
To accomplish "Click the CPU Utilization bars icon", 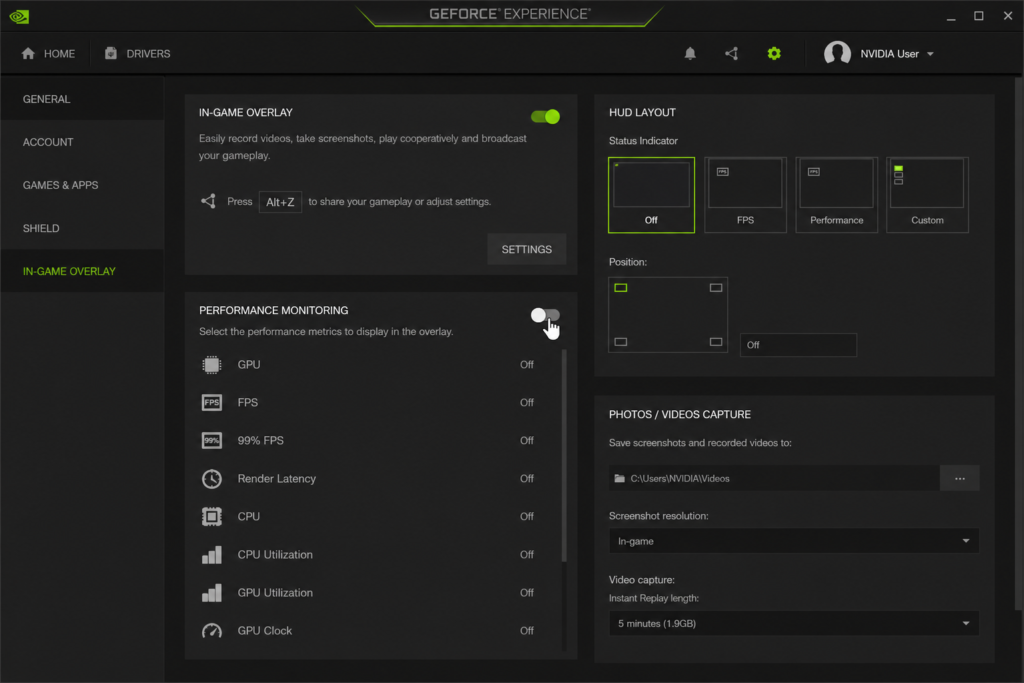I will pos(212,554).
